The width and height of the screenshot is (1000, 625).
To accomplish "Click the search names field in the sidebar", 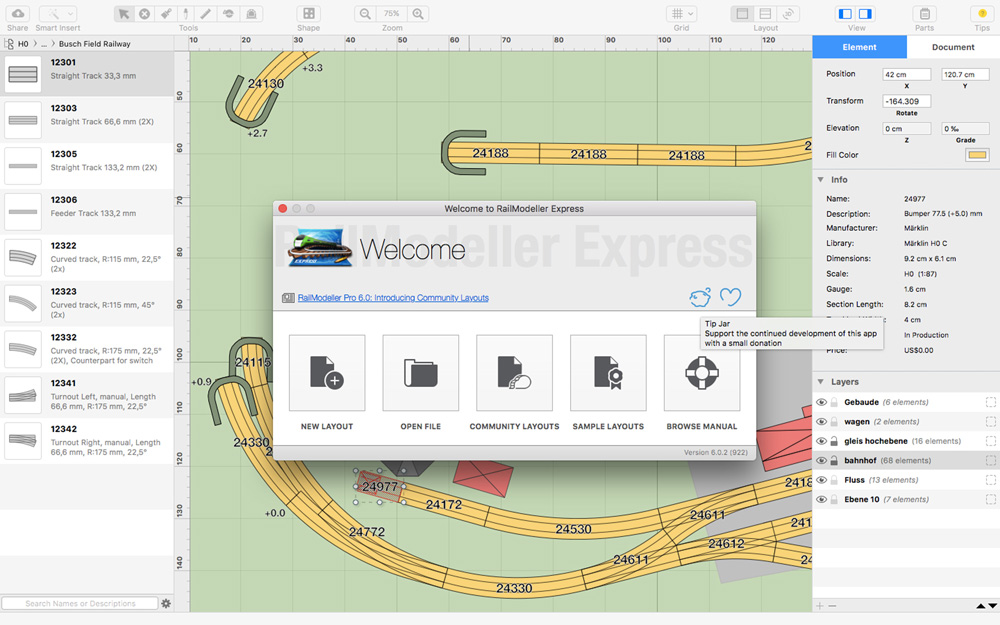I will click(80, 603).
